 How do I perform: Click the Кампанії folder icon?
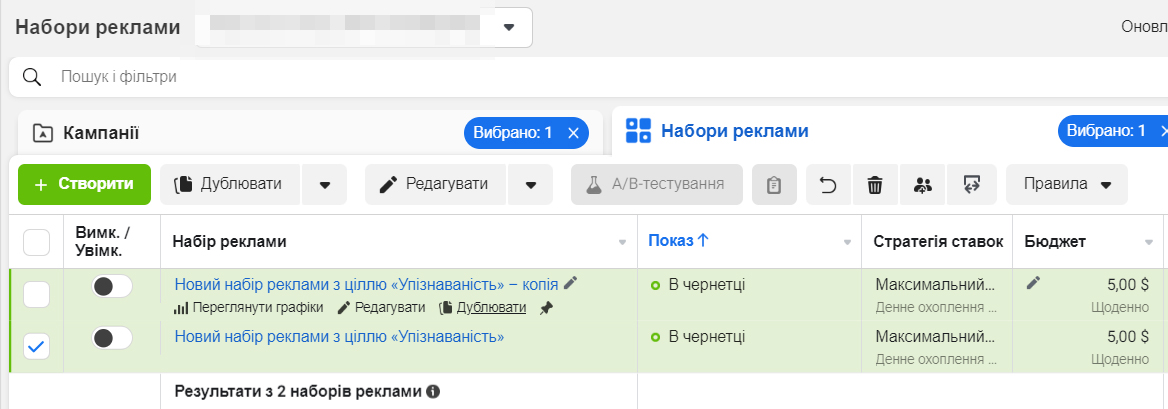tap(42, 134)
